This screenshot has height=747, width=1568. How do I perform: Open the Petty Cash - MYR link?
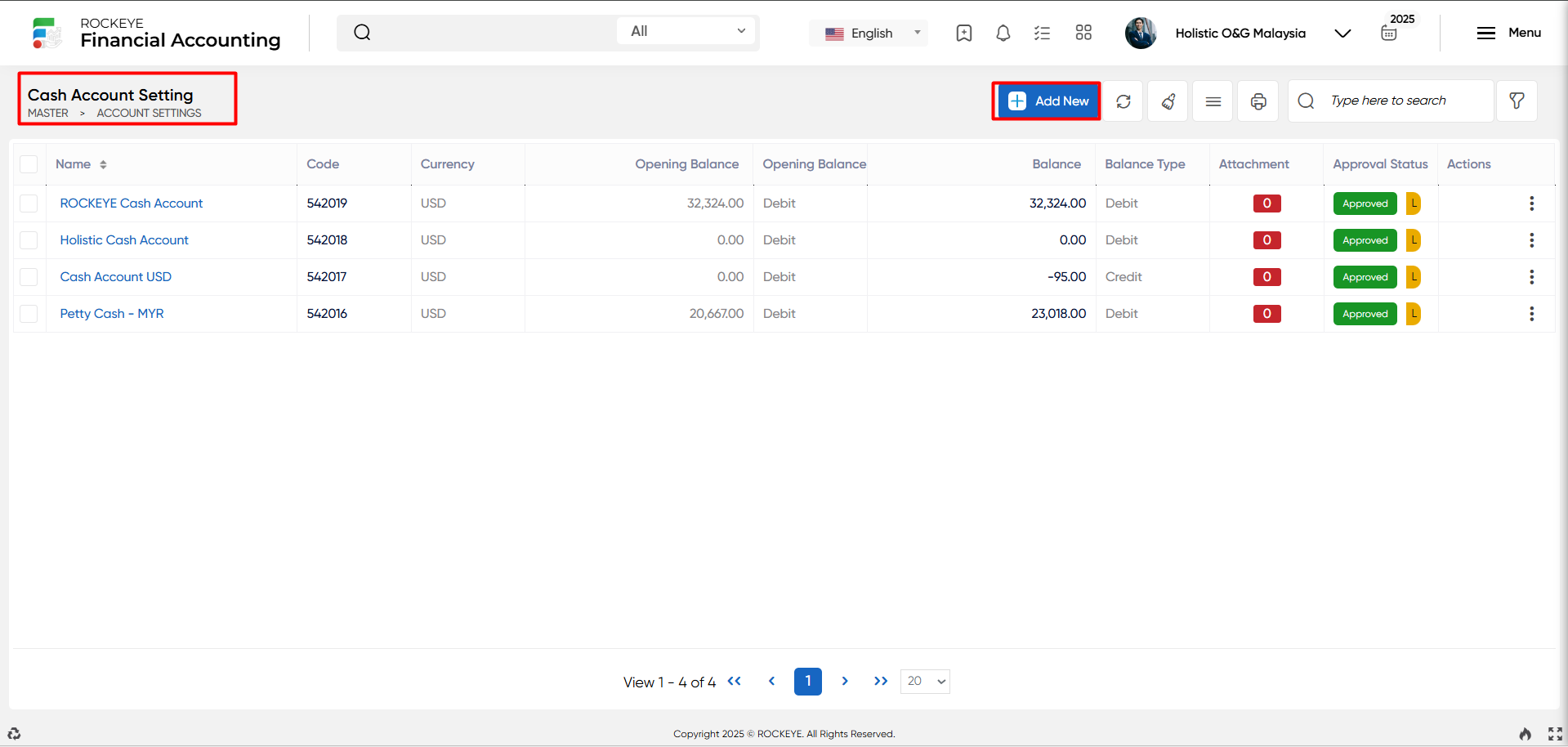(x=112, y=314)
